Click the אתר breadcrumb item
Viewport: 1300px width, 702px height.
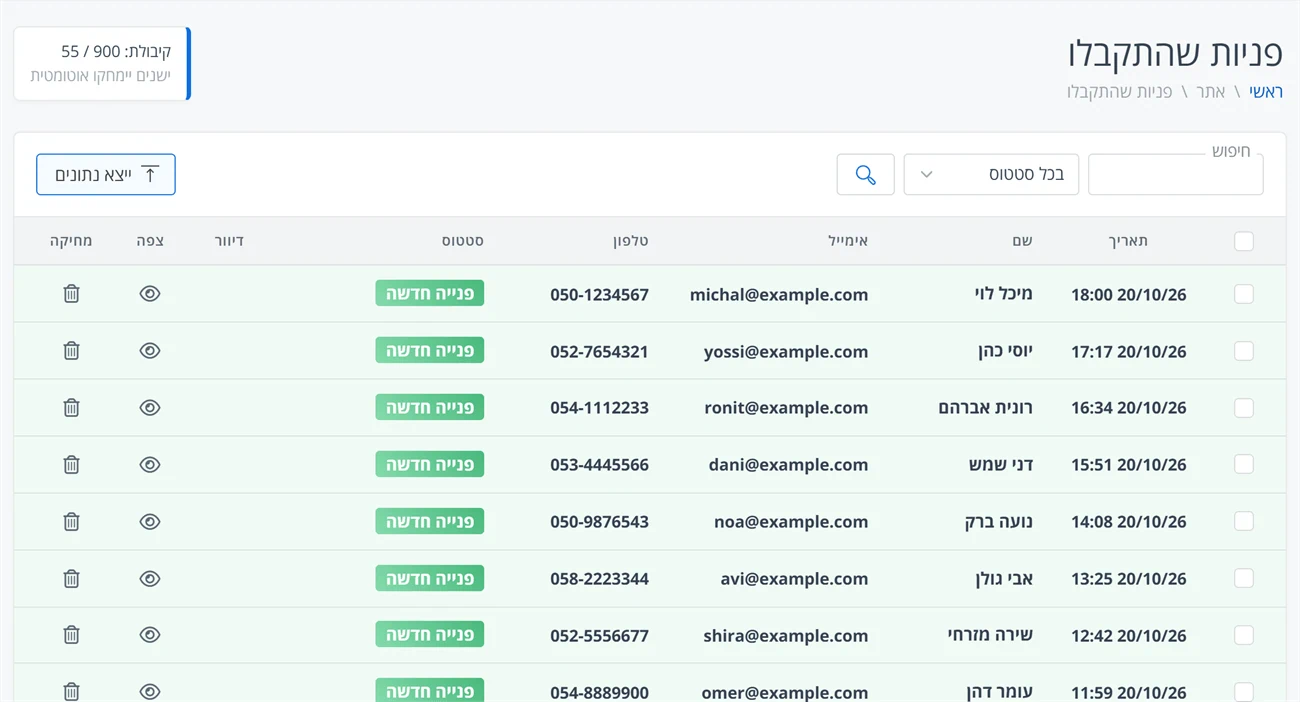[1211, 92]
